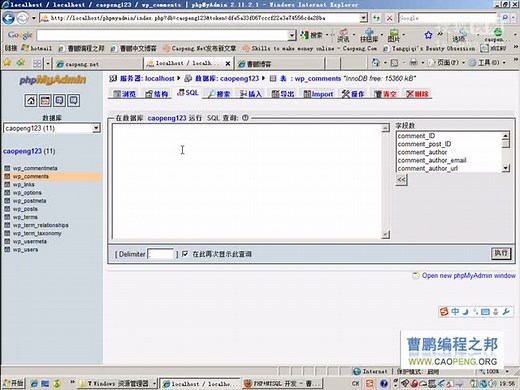Click wp_links table browse icon
Screen dimensions: 520x390
point(7,184)
